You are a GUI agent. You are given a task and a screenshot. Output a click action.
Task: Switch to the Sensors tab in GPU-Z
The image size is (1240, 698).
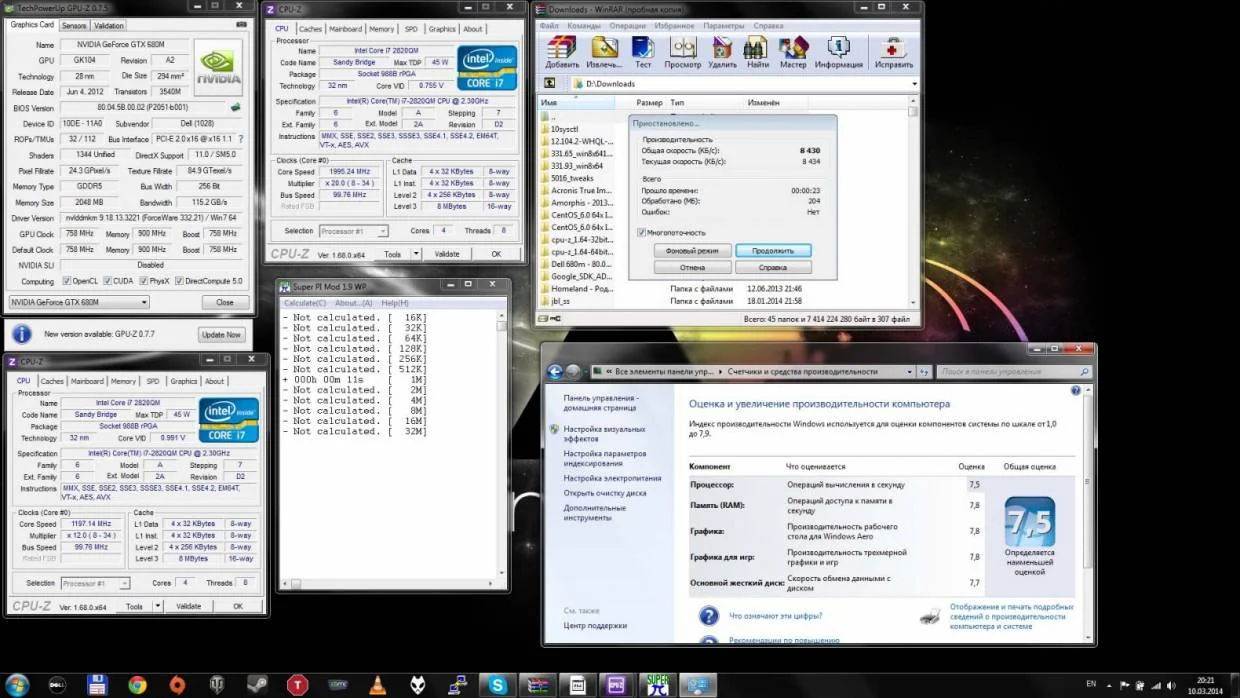tap(74, 25)
